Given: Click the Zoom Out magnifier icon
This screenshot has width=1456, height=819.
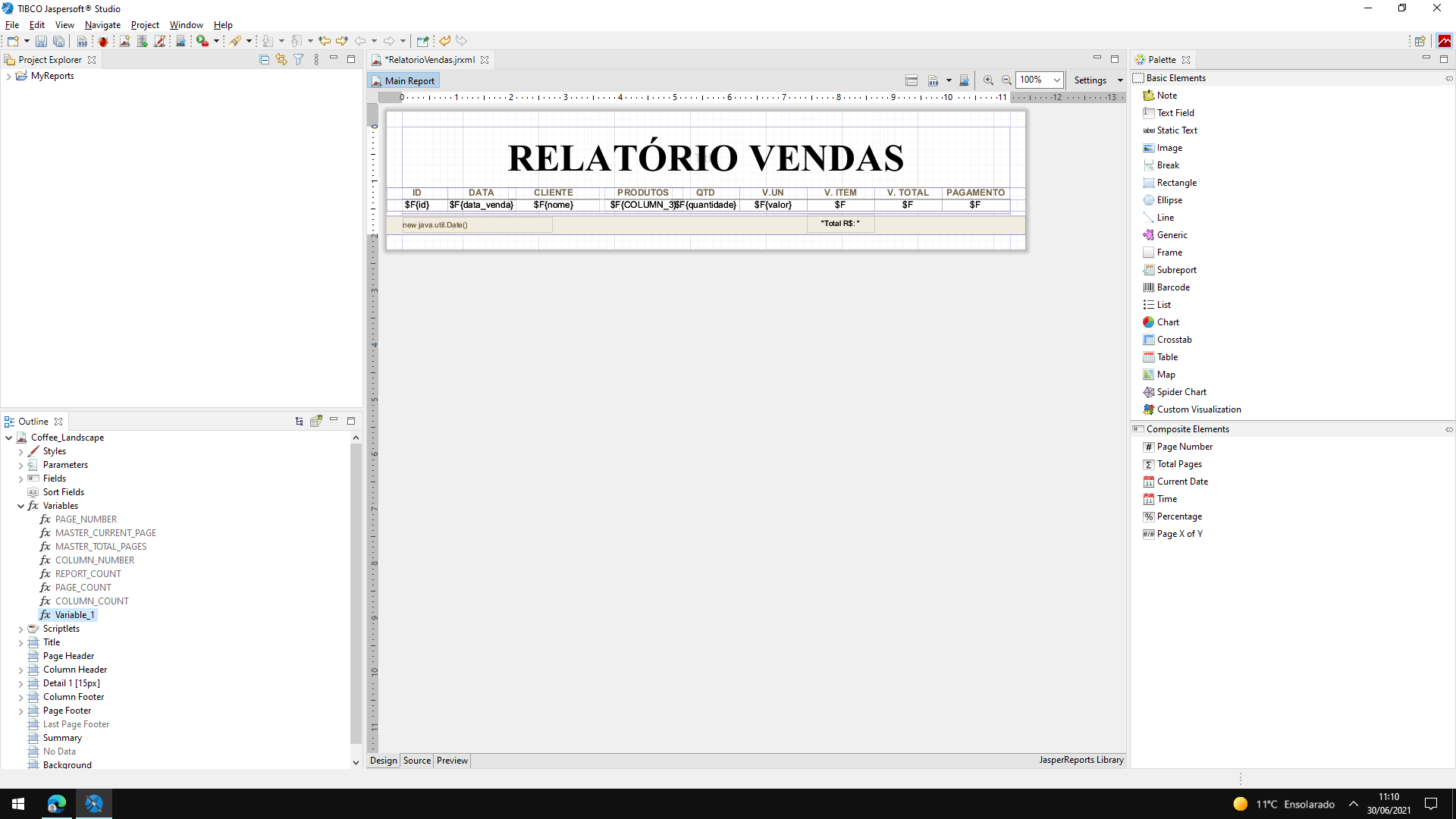Looking at the screenshot, I should [x=1006, y=80].
